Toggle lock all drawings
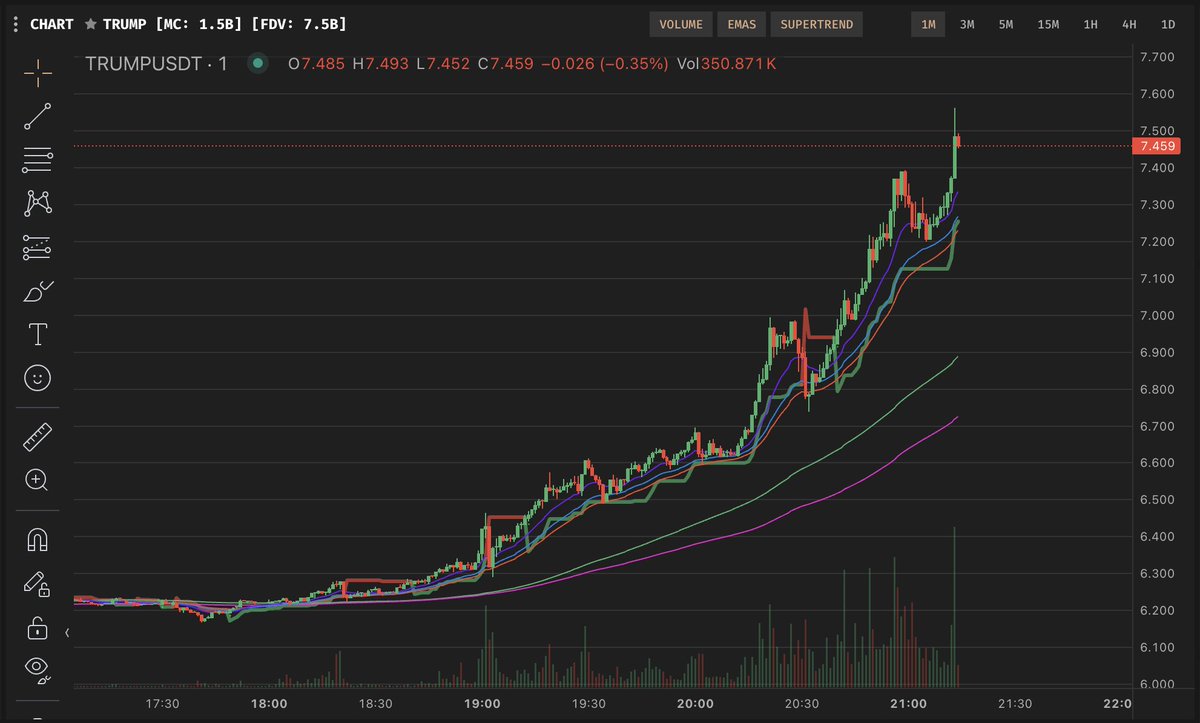The height and width of the screenshot is (723, 1200). coord(38,628)
